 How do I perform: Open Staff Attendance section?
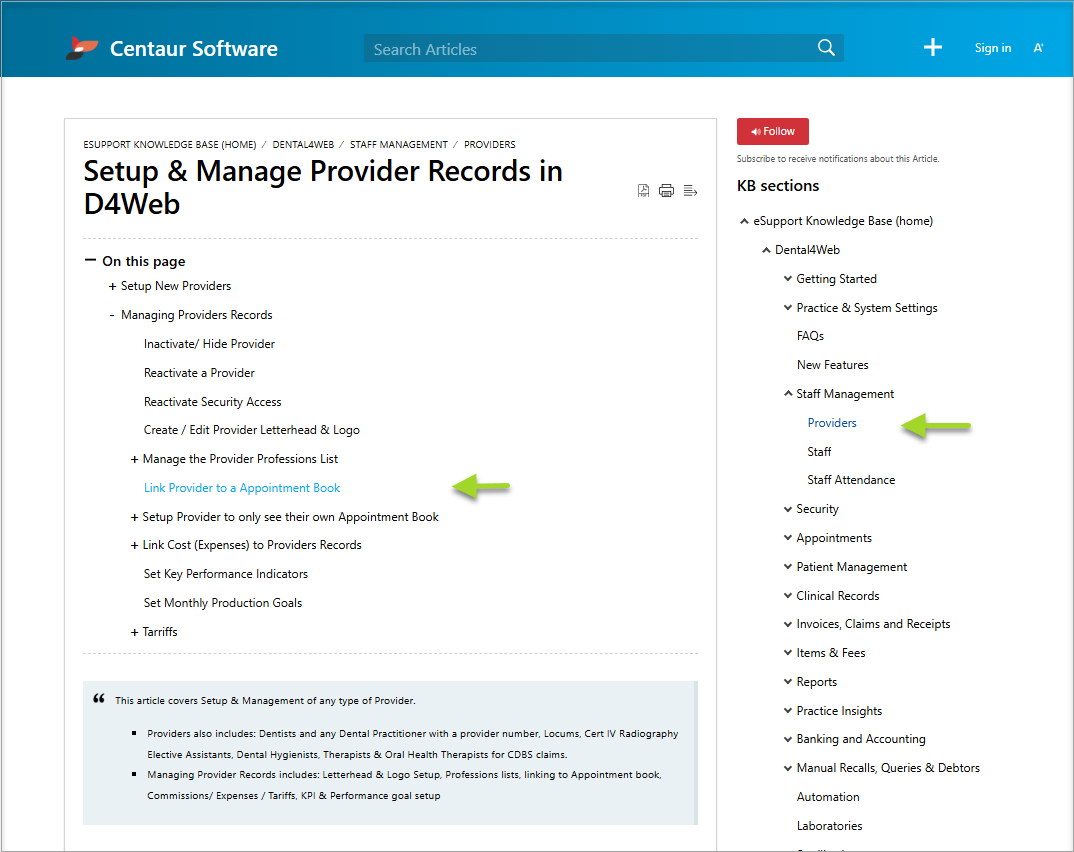tap(851, 480)
